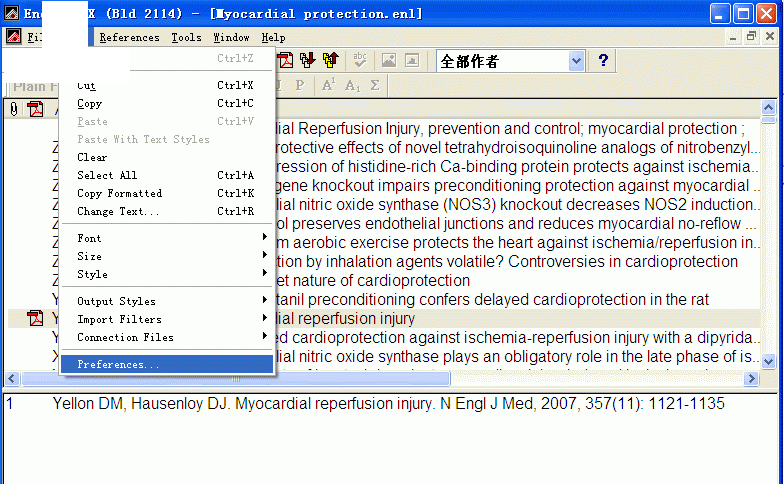Open the Tools menu

pyautogui.click(x=186, y=38)
